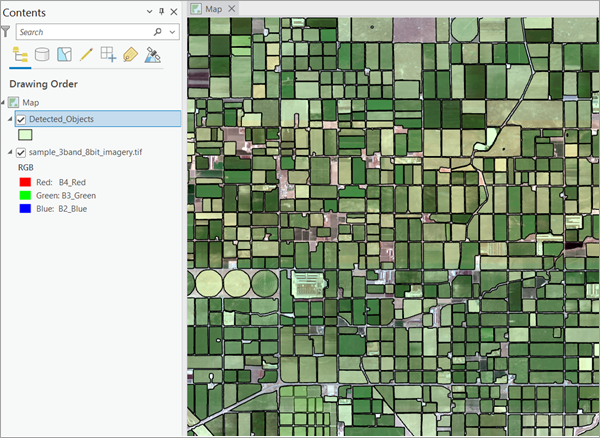Switch to List By Data Source
600x438 pixels.
(42, 55)
